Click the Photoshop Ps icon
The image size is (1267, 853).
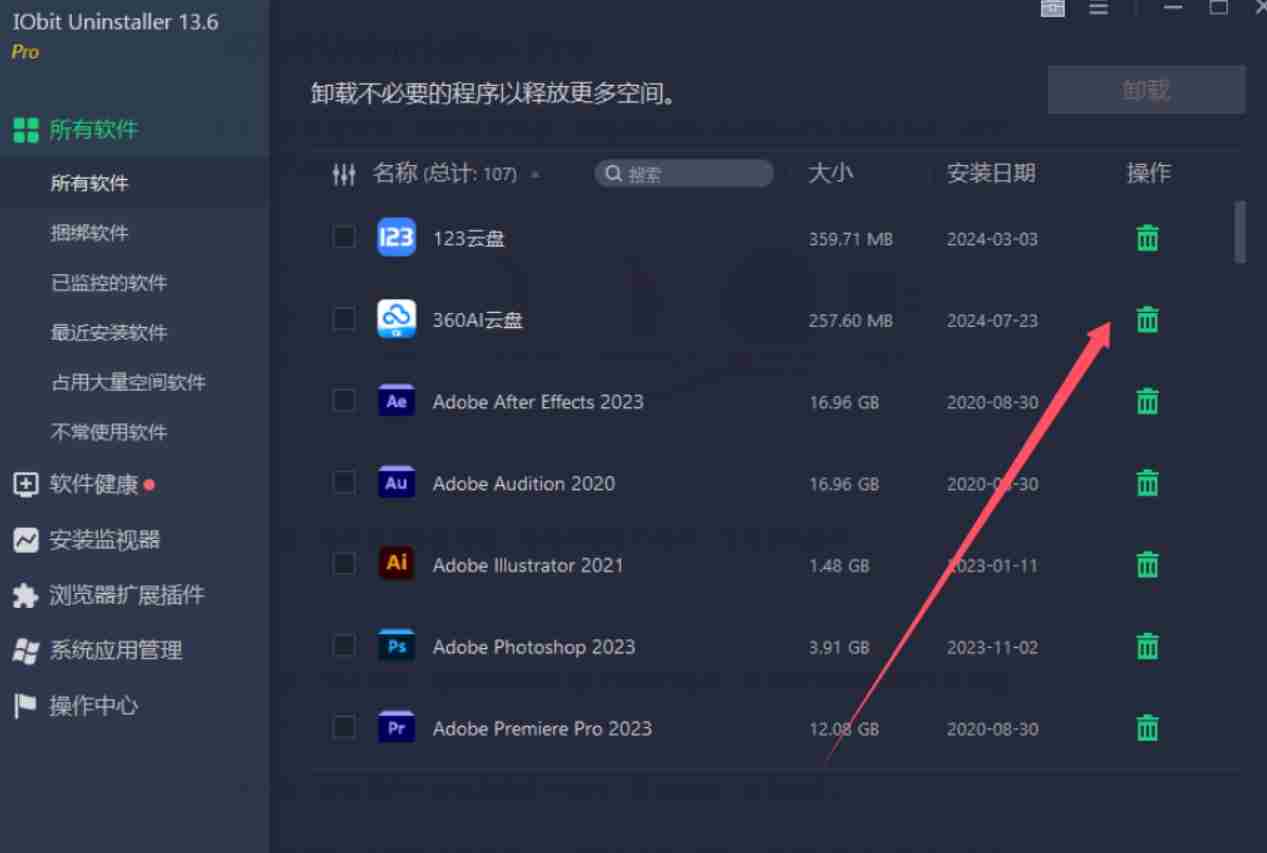click(x=396, y=647)
